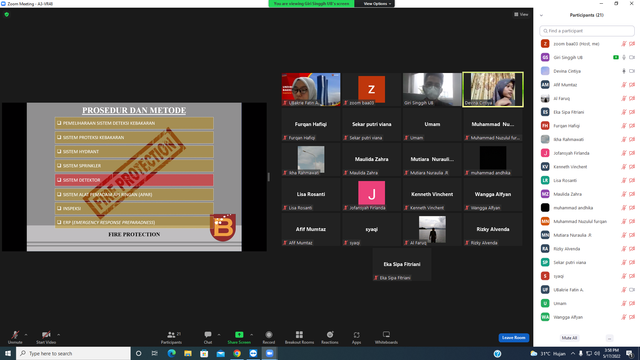Select Jofansjah Firlanda J tile
This screenshot has width=640, height=360.
click(x=371, y=194)
